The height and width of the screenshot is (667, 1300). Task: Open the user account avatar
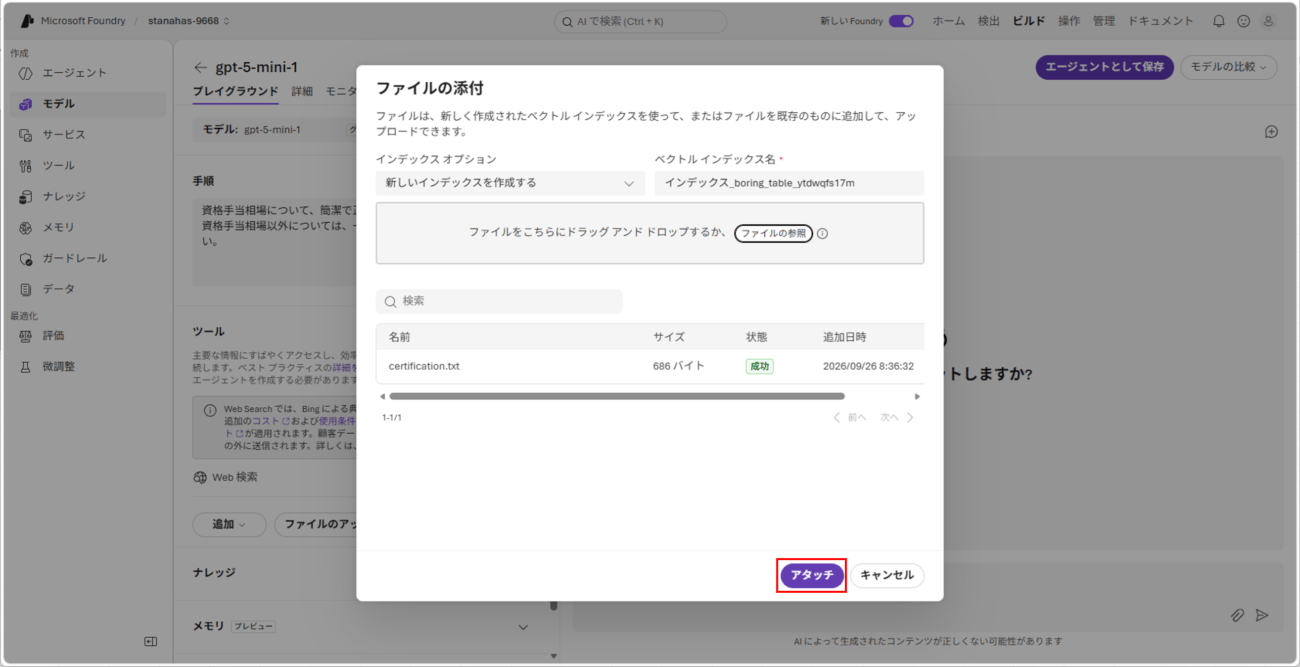1268,21
